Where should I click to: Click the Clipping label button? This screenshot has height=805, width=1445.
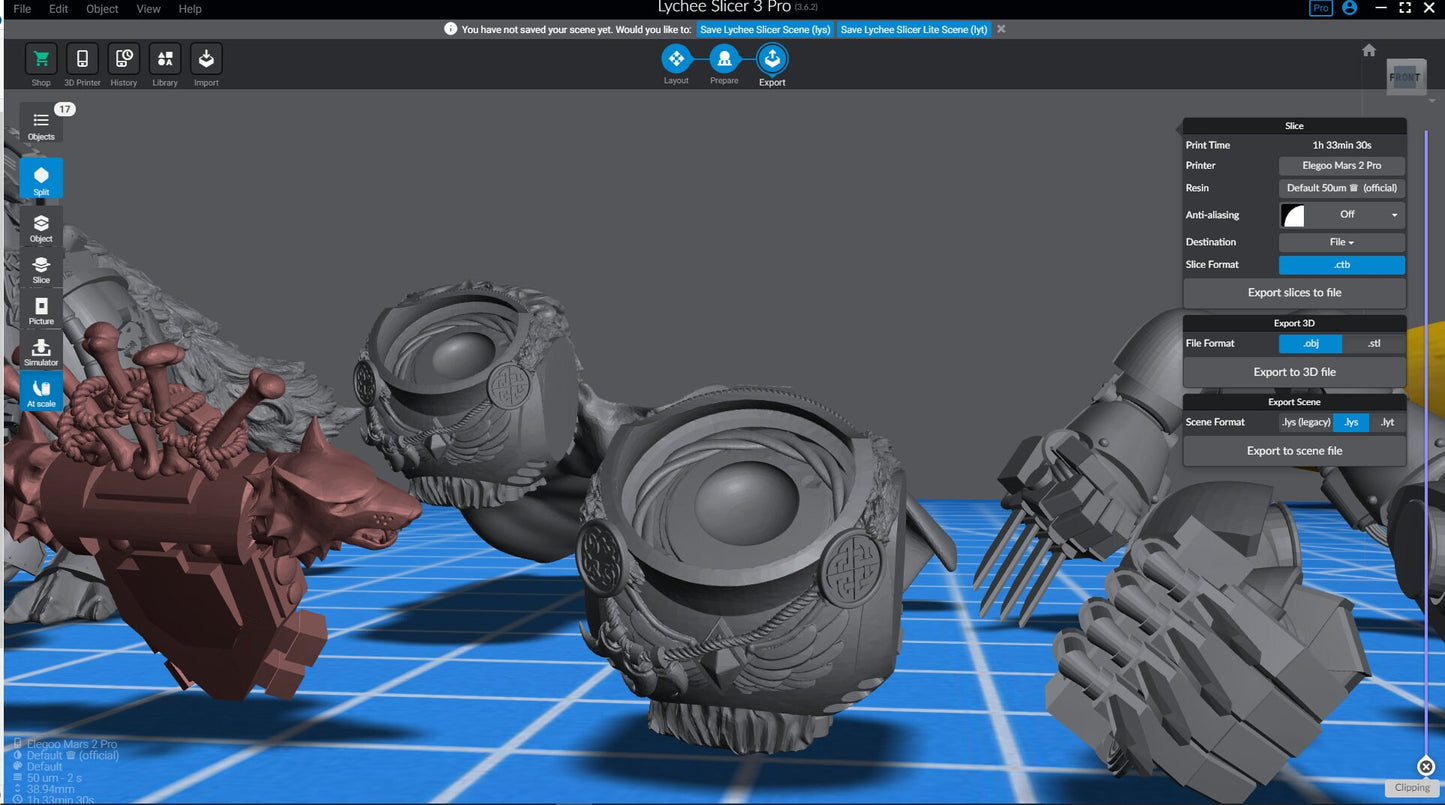(1412, 788)
